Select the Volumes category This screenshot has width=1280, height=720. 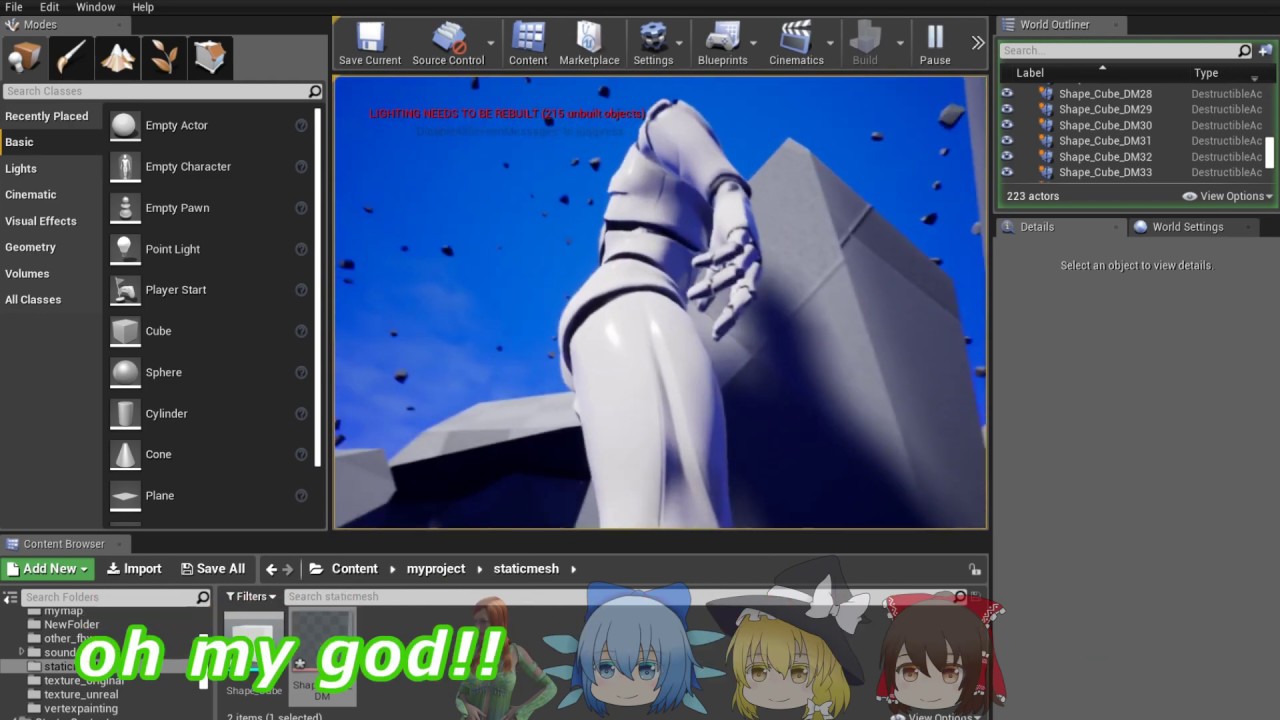[x=27, y=273]
